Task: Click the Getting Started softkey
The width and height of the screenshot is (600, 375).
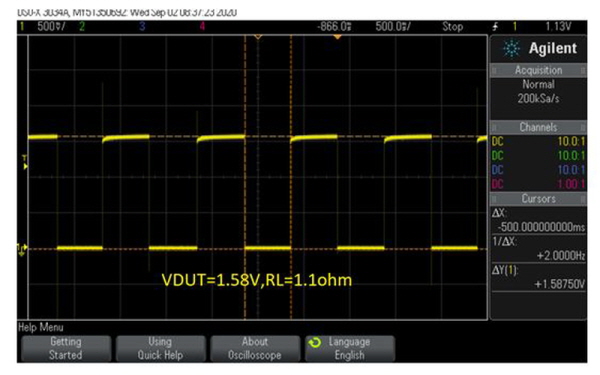Action: click(66, 348)
